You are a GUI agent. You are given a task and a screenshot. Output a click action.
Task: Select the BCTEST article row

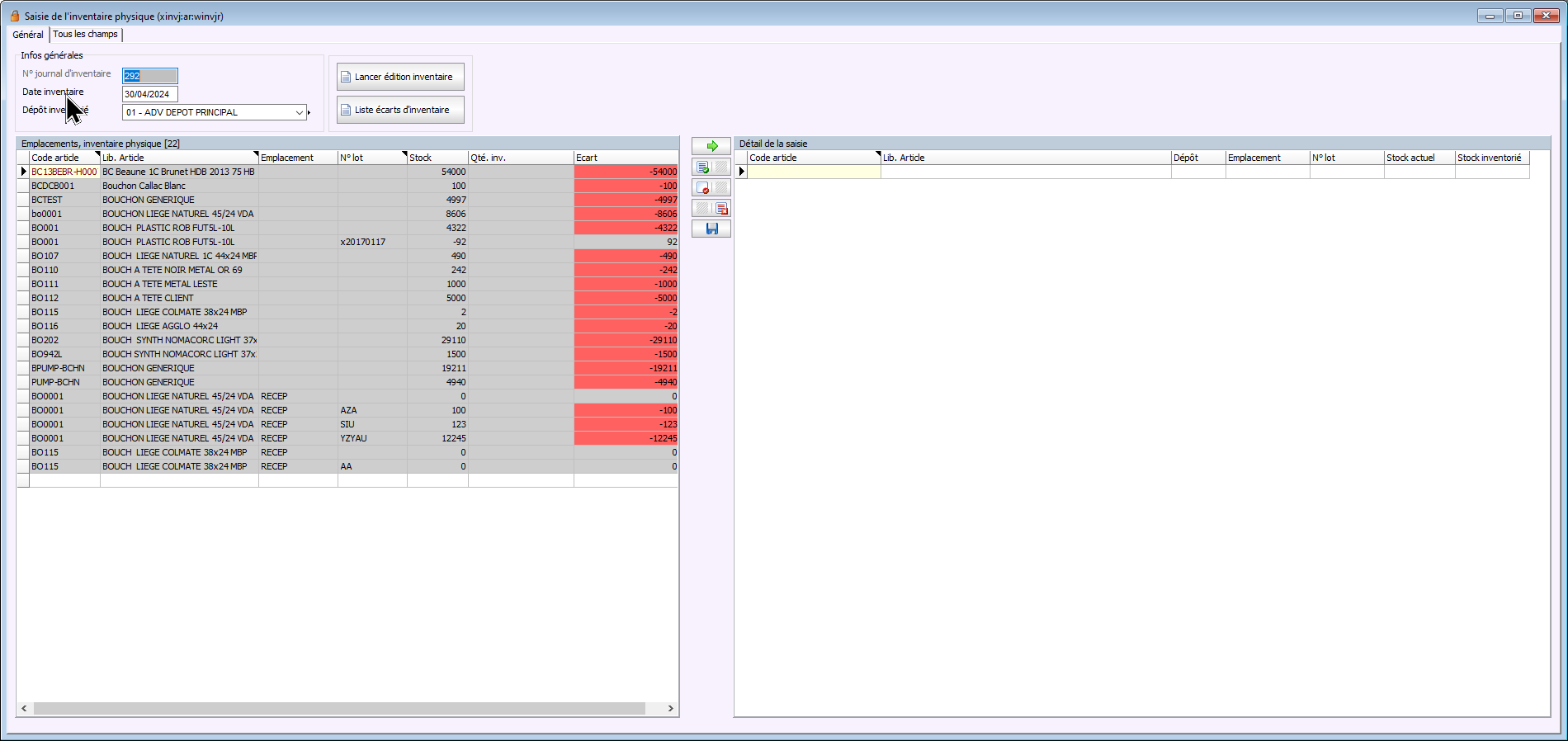47,200
